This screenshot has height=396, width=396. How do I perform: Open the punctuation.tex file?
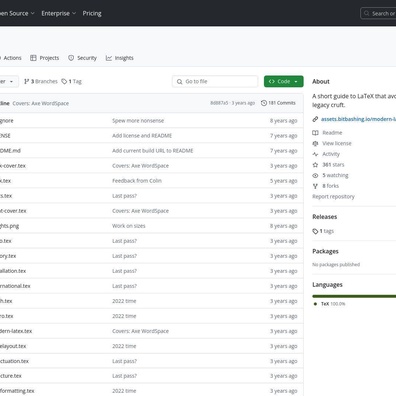click(14, 361)
